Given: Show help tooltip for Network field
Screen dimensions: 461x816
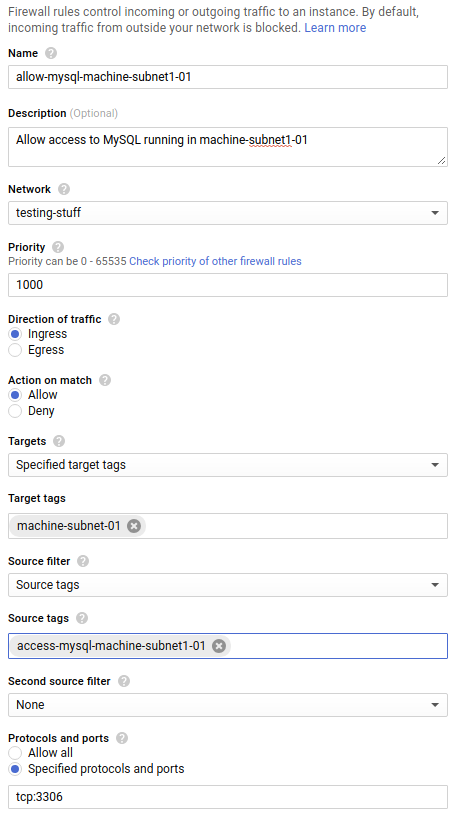Looking at the screenshot, I should 64,189.
